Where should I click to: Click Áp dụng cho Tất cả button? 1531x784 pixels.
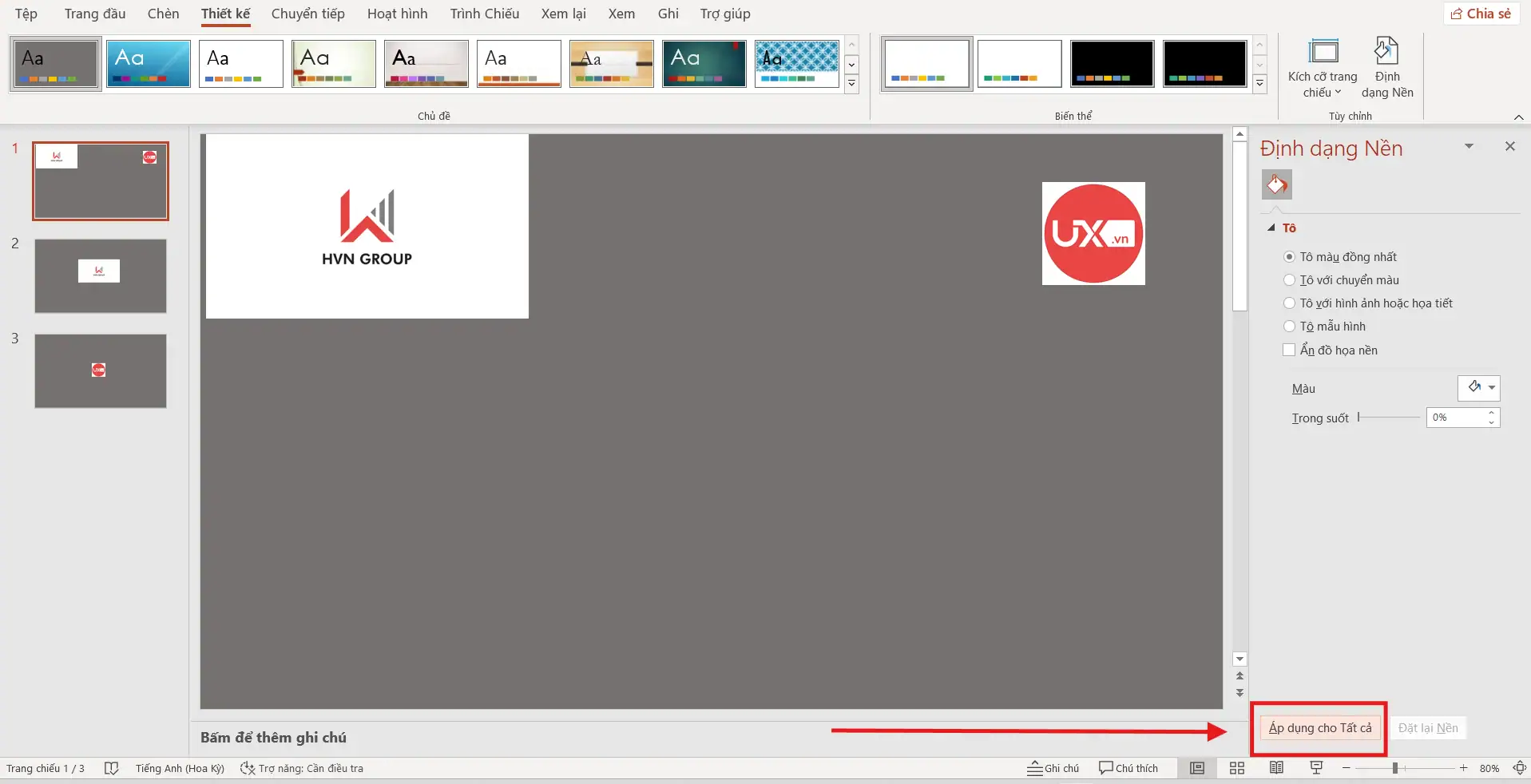point(1319,728)
